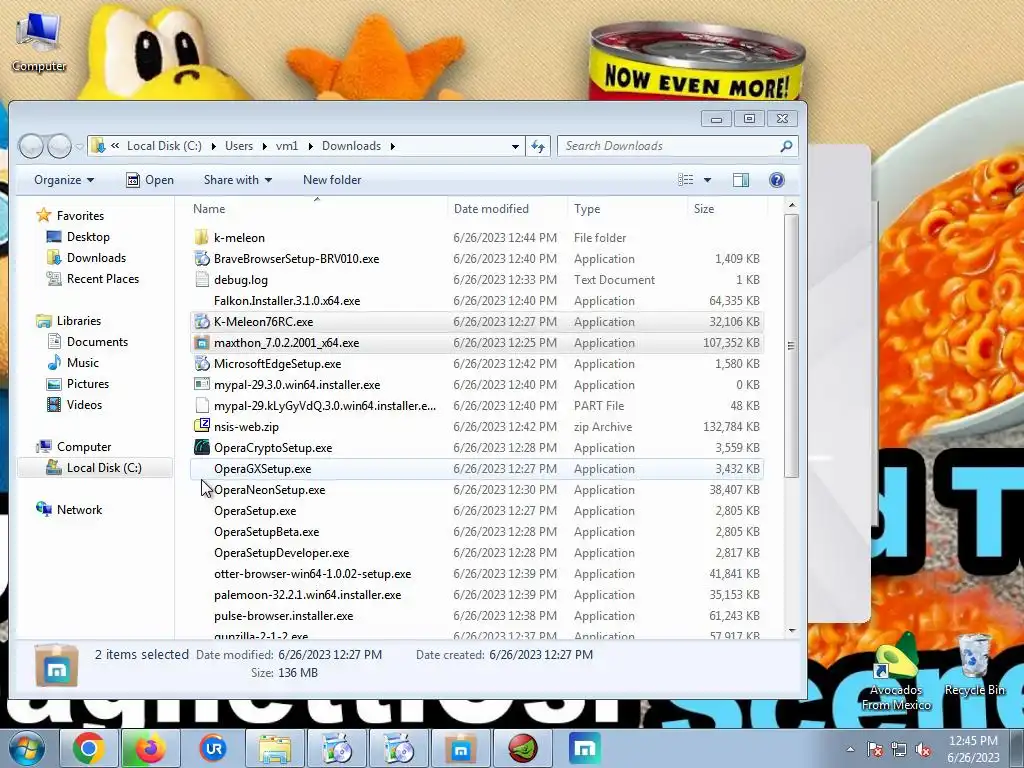Click the k-meleon folder icon
The height and width of the screenshot is (768, 1024).
tap(202, 238)
